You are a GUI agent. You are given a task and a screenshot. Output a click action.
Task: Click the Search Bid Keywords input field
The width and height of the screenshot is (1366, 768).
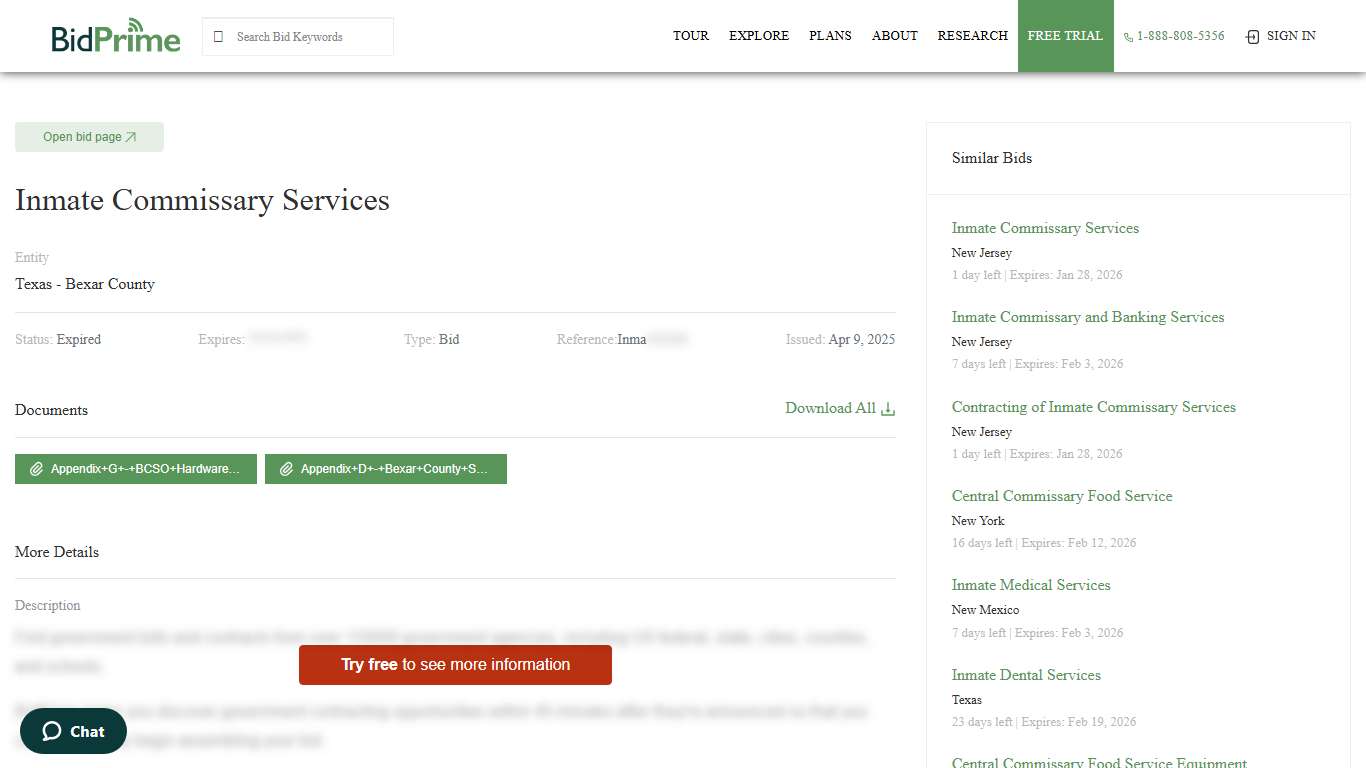point(300,36)
